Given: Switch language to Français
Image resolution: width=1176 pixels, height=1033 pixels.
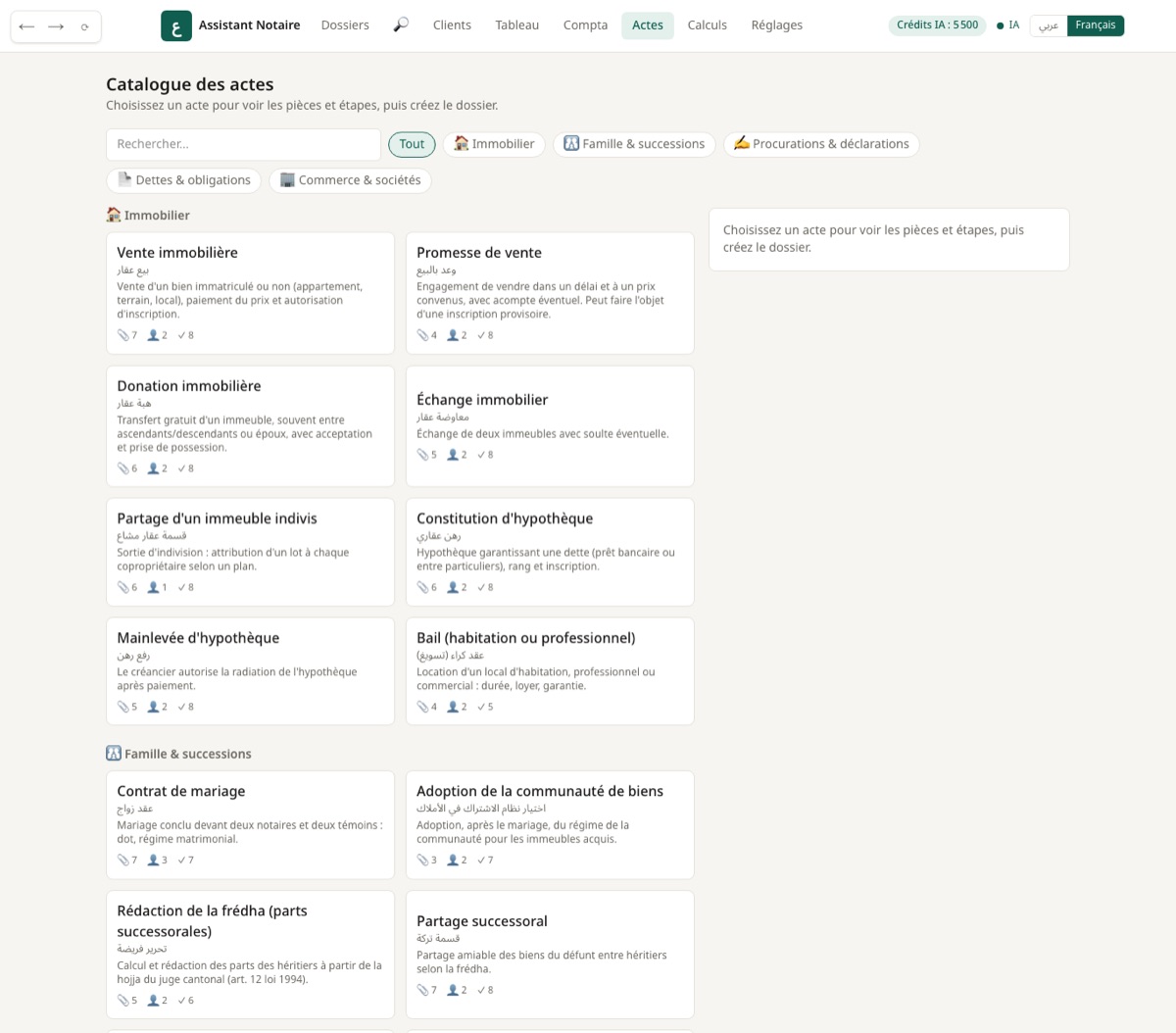Looking at the screenshot, I should coord(1096,25).
